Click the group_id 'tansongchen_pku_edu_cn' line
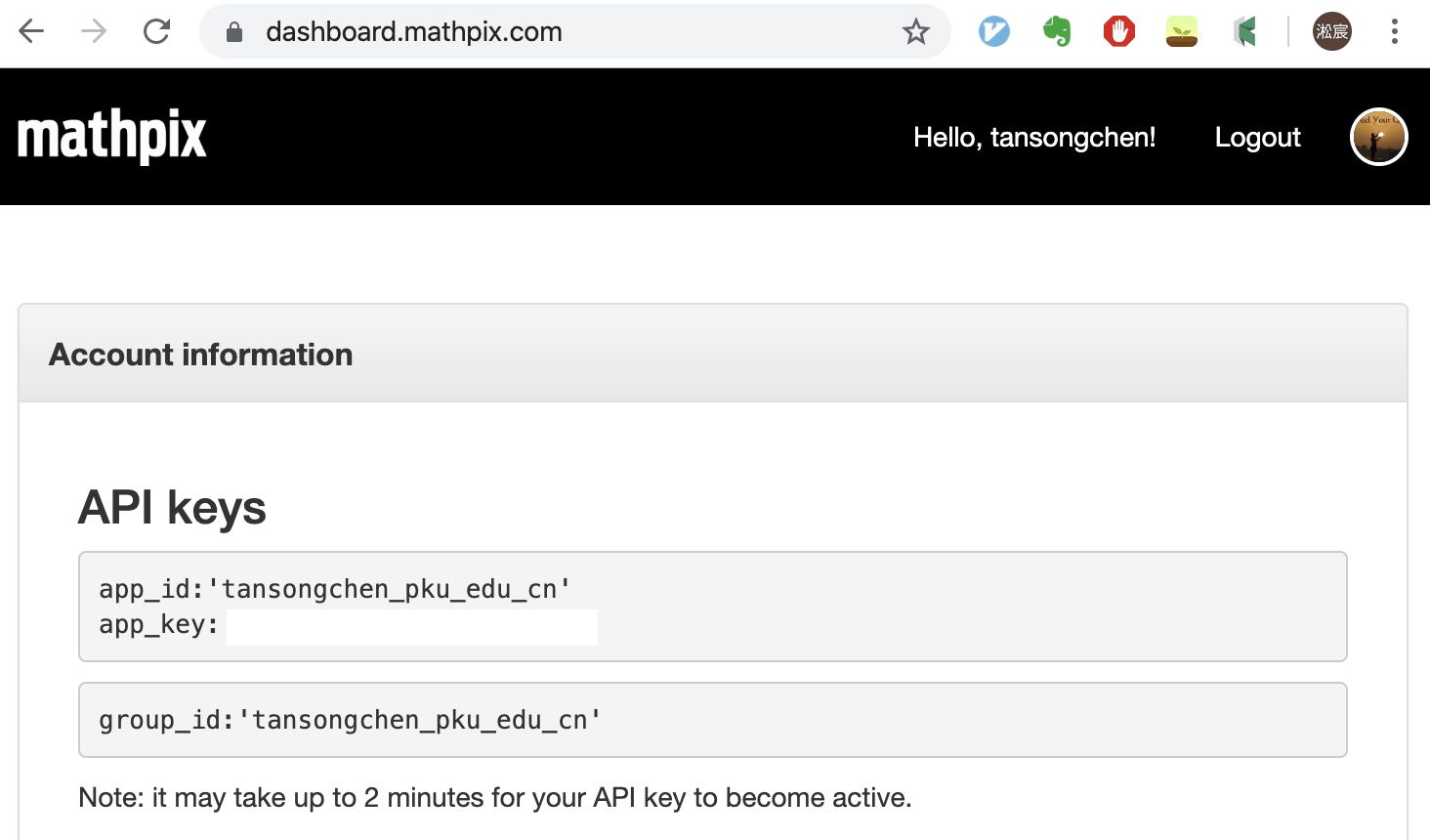This screenshot has height=840, width=1430. [351, 720]
